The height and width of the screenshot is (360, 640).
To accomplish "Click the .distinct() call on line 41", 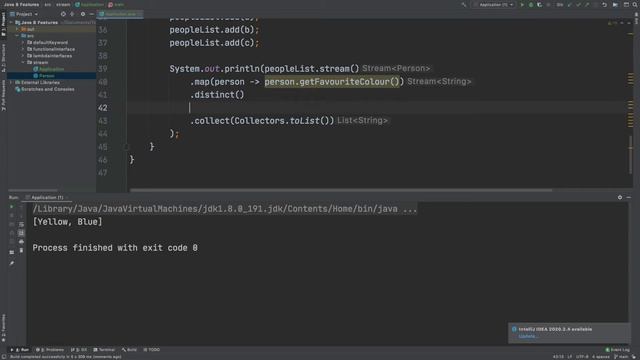I will point(217,95).
